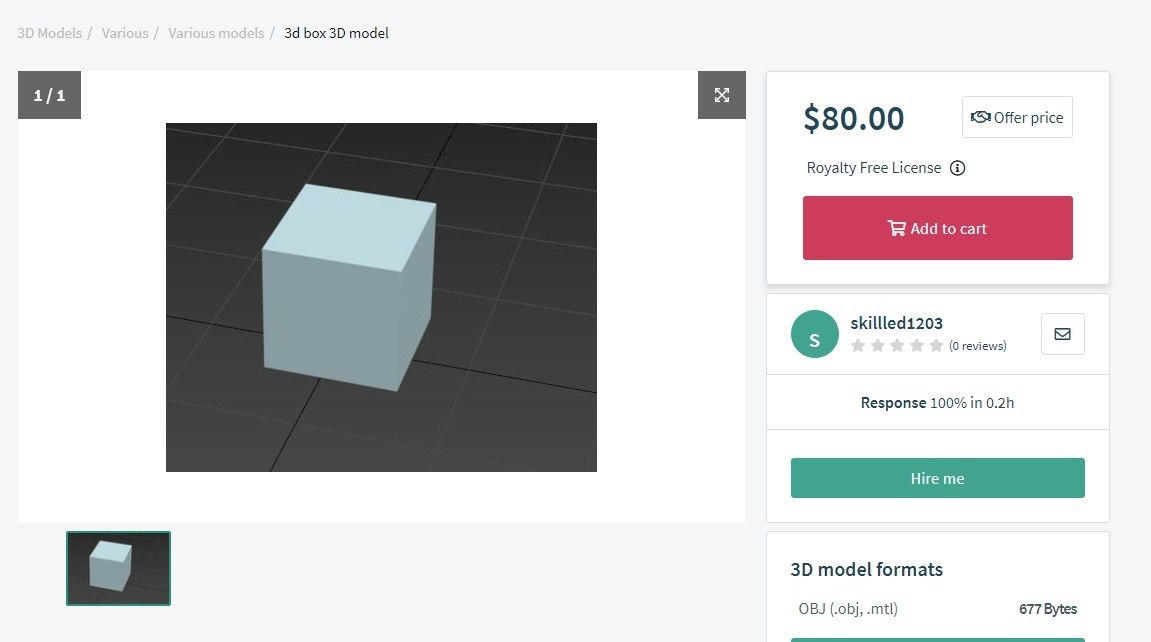Click the Hire me button
The height and width of the screenshot is (642, 1151).
(x=937, y=478)
